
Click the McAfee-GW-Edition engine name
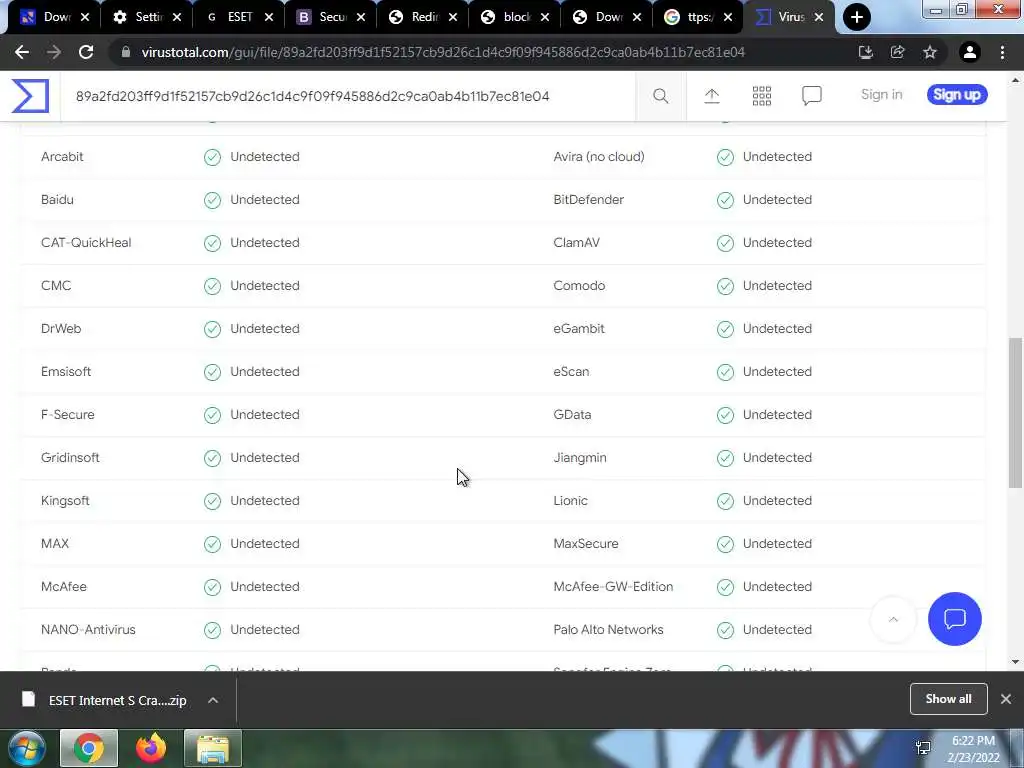click(613, 586)
